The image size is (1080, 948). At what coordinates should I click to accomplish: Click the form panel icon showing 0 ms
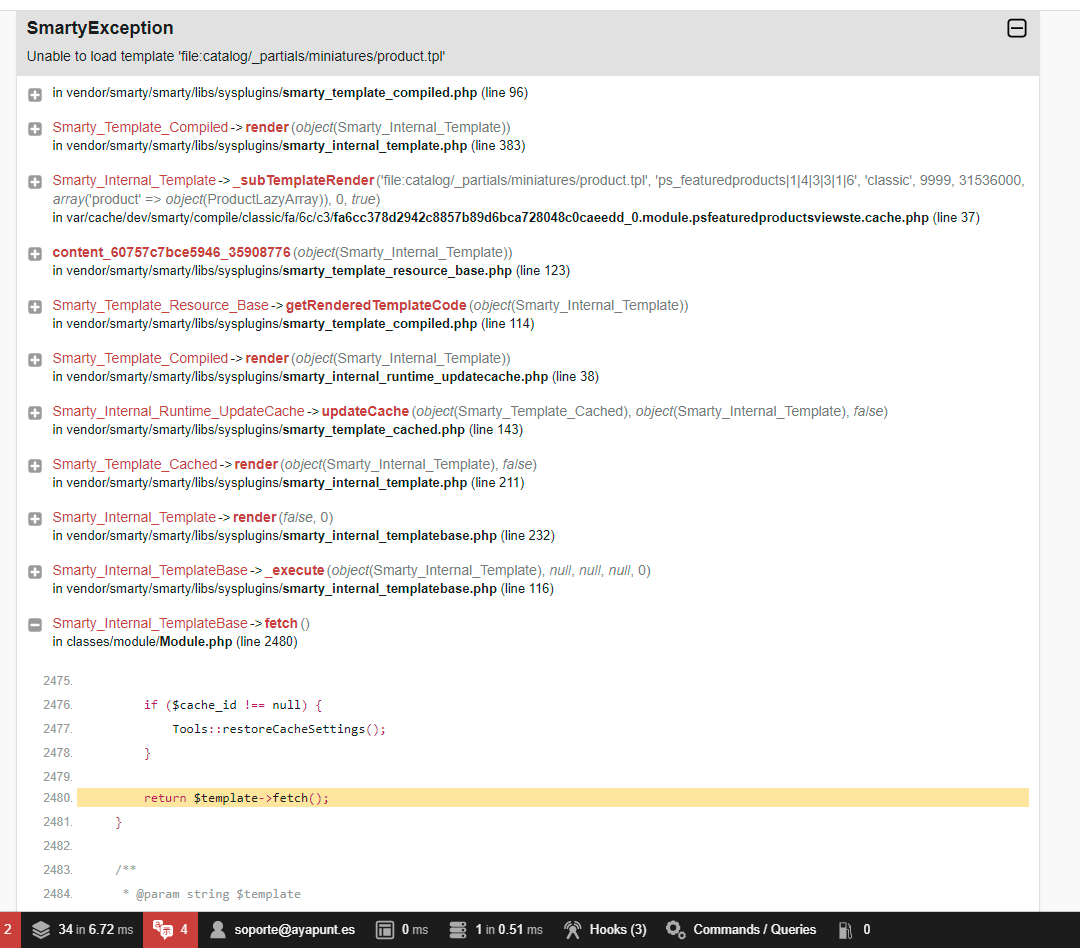click(x=384, y=929)
